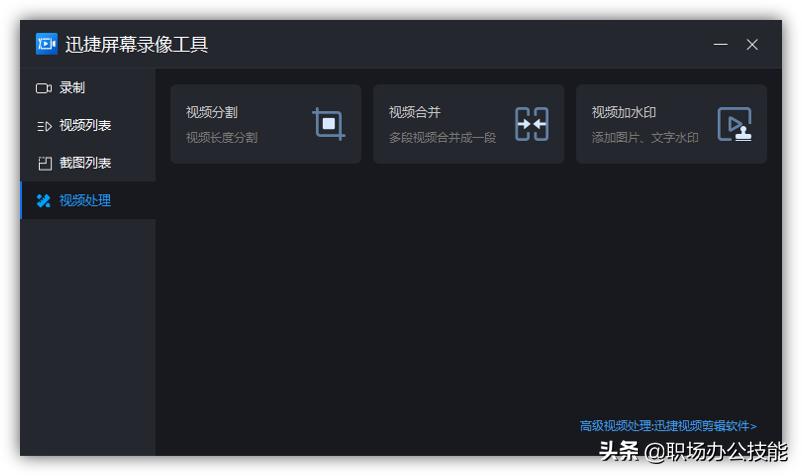The height and width of the screenshot is (476, 802).
Task: Click the 迅捷屏幕录像工具 window title
Action: [x=137, y=44]
